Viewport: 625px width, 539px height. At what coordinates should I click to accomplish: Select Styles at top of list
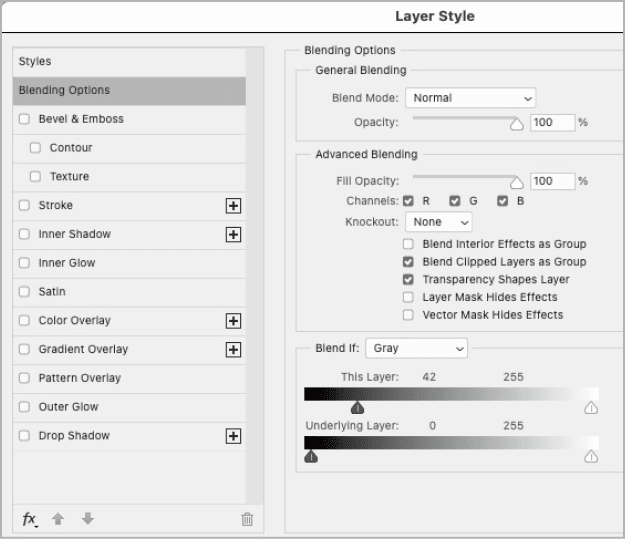point(129,62)
